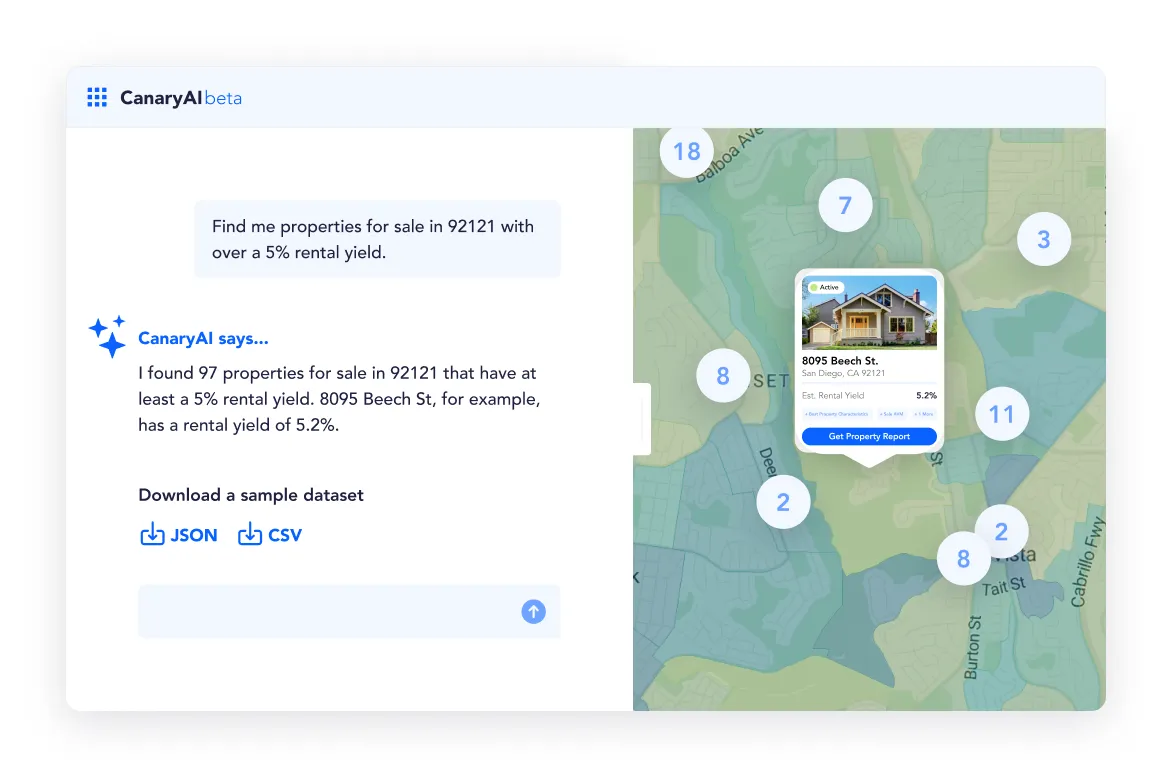1172x774 pixels.
Task: Select the 11-property cluster marker on the map
Action: pos(1002,413)
